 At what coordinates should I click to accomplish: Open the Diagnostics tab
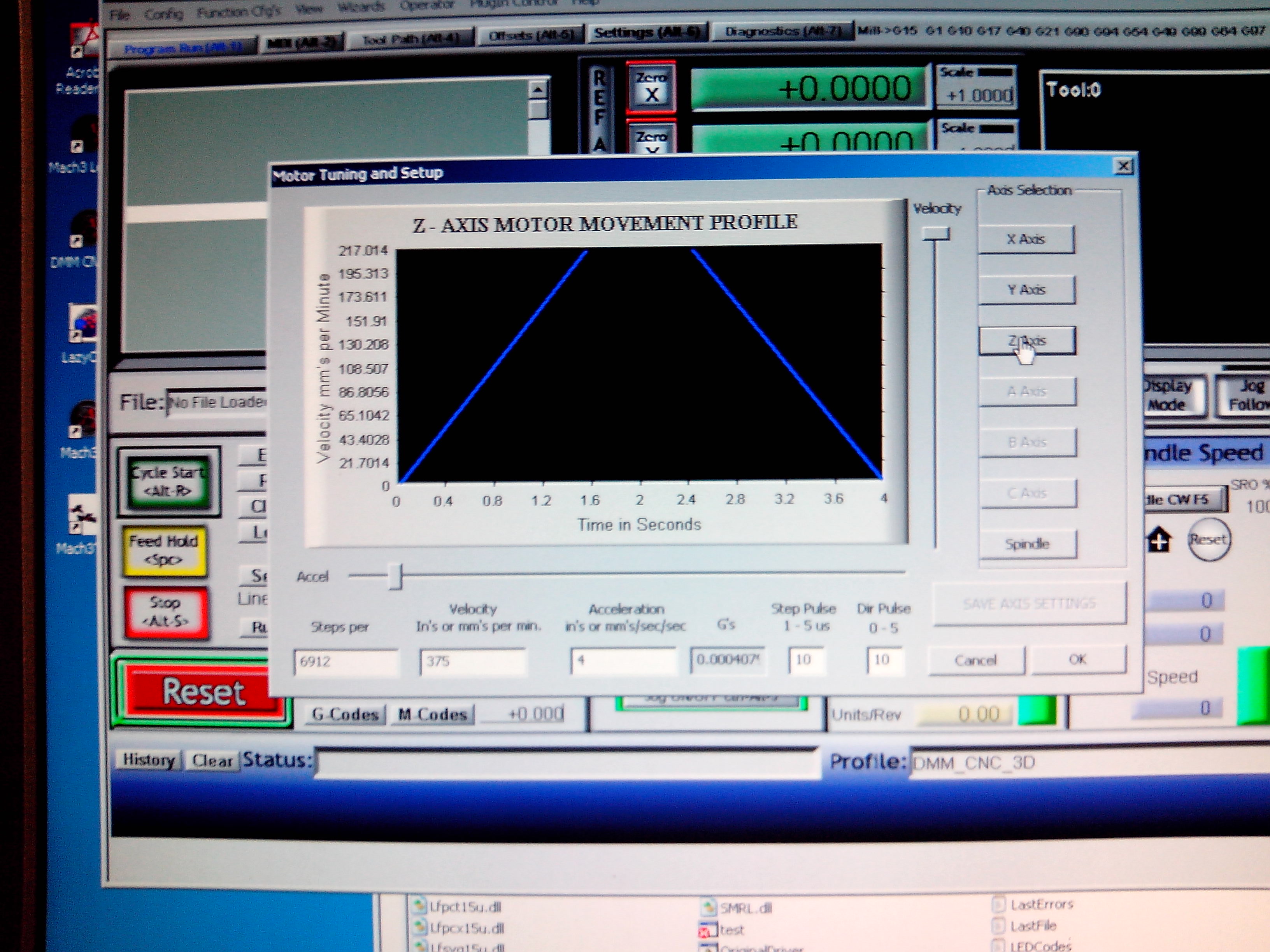click(x=782, y=31)
